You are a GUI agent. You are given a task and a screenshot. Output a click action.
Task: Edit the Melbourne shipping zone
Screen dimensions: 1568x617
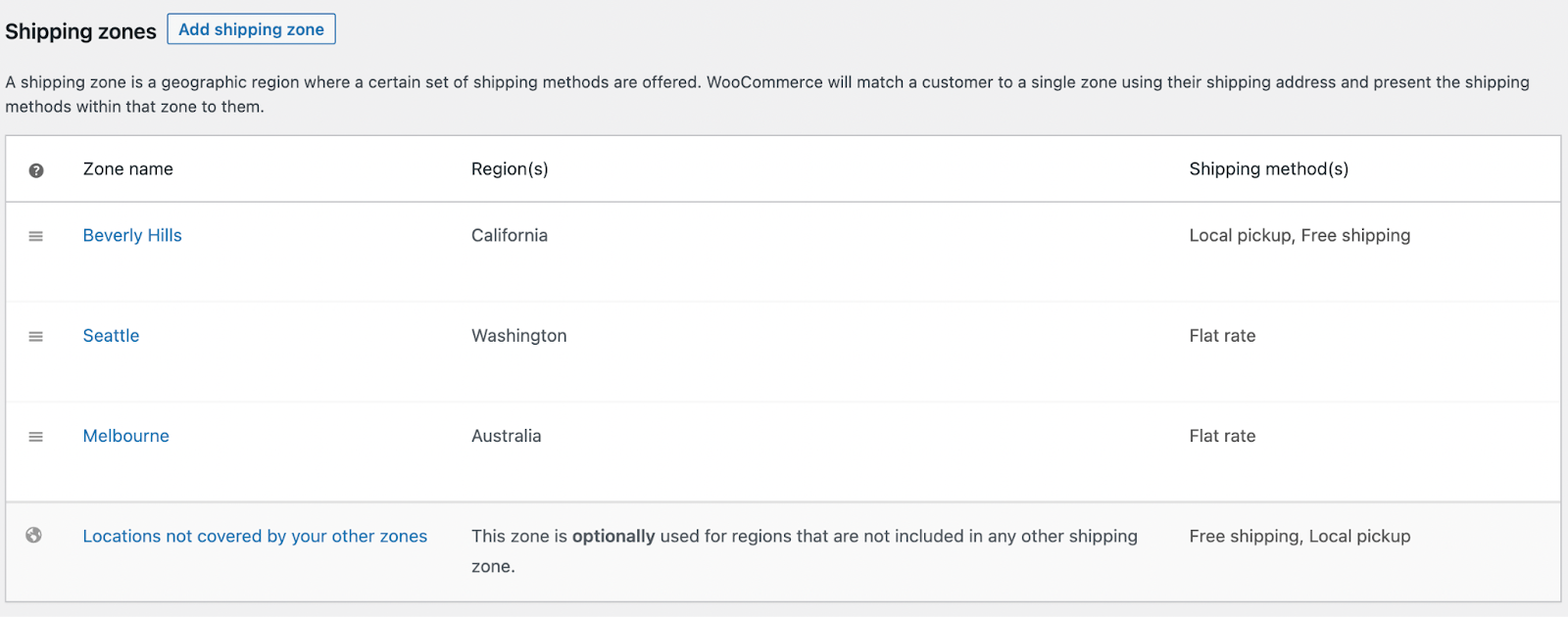[125, 435]
